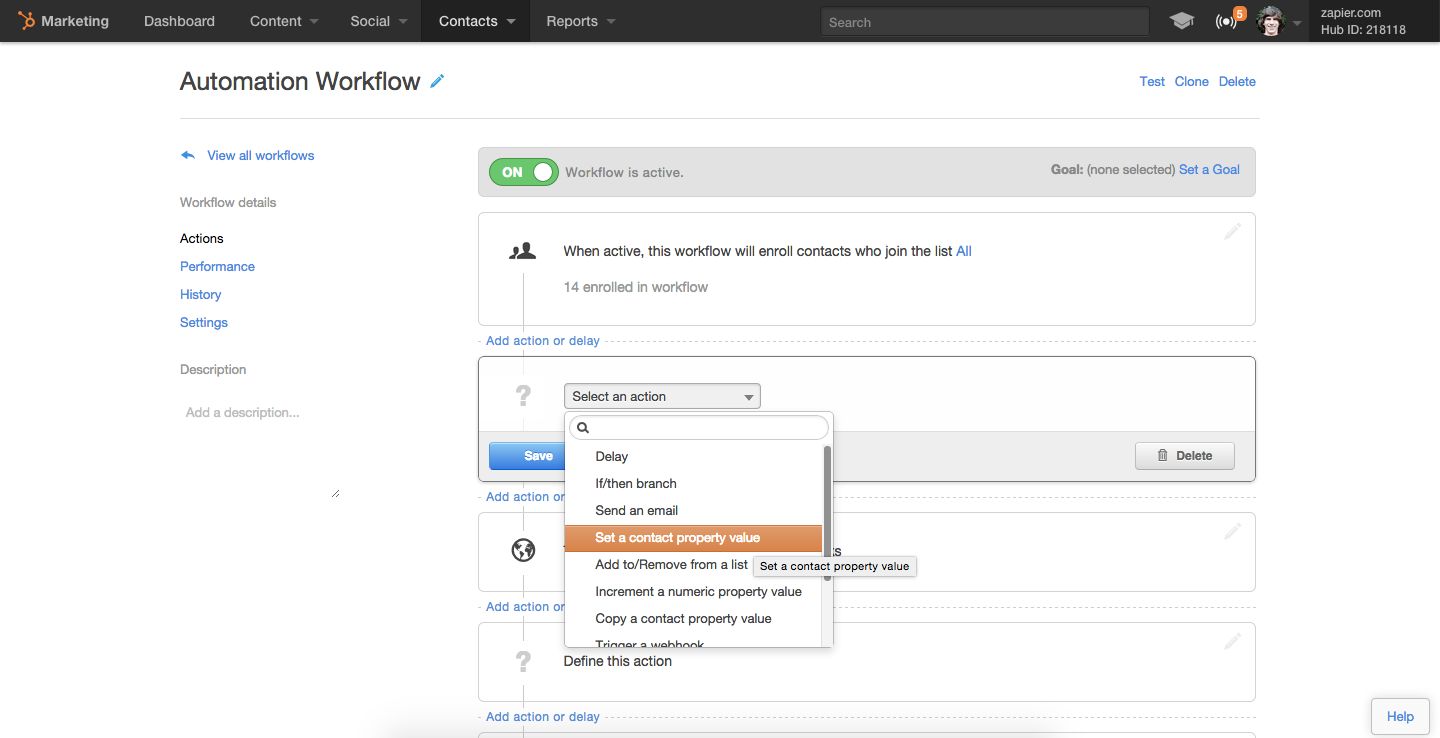The width and height of the screenshot is (1440, 738).
Task: Click the Delete button with trash icon
Action: point(1184,456)
